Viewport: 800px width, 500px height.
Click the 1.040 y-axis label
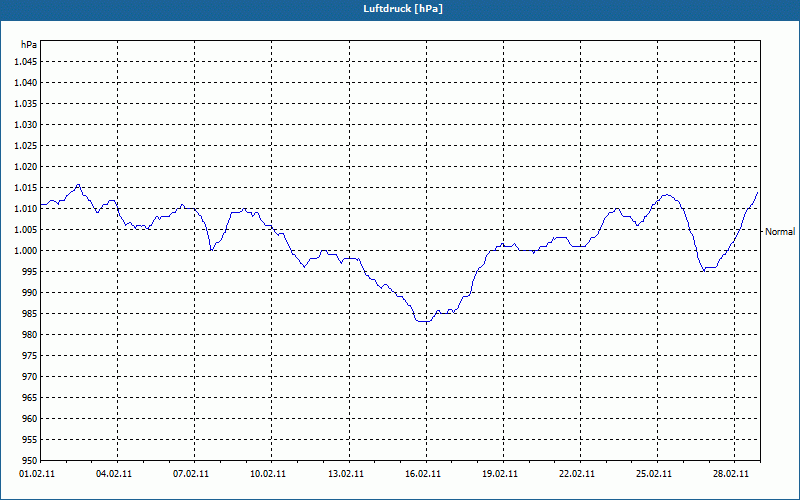(26, 83)
